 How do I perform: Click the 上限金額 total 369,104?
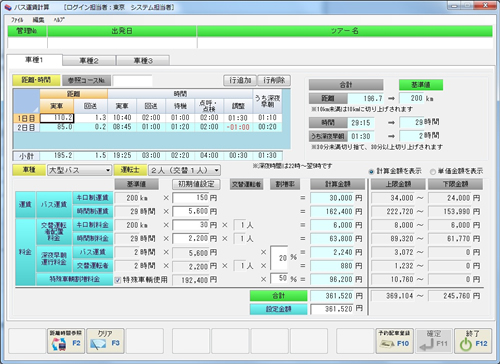pyautogui.click(x=393, y=296)
